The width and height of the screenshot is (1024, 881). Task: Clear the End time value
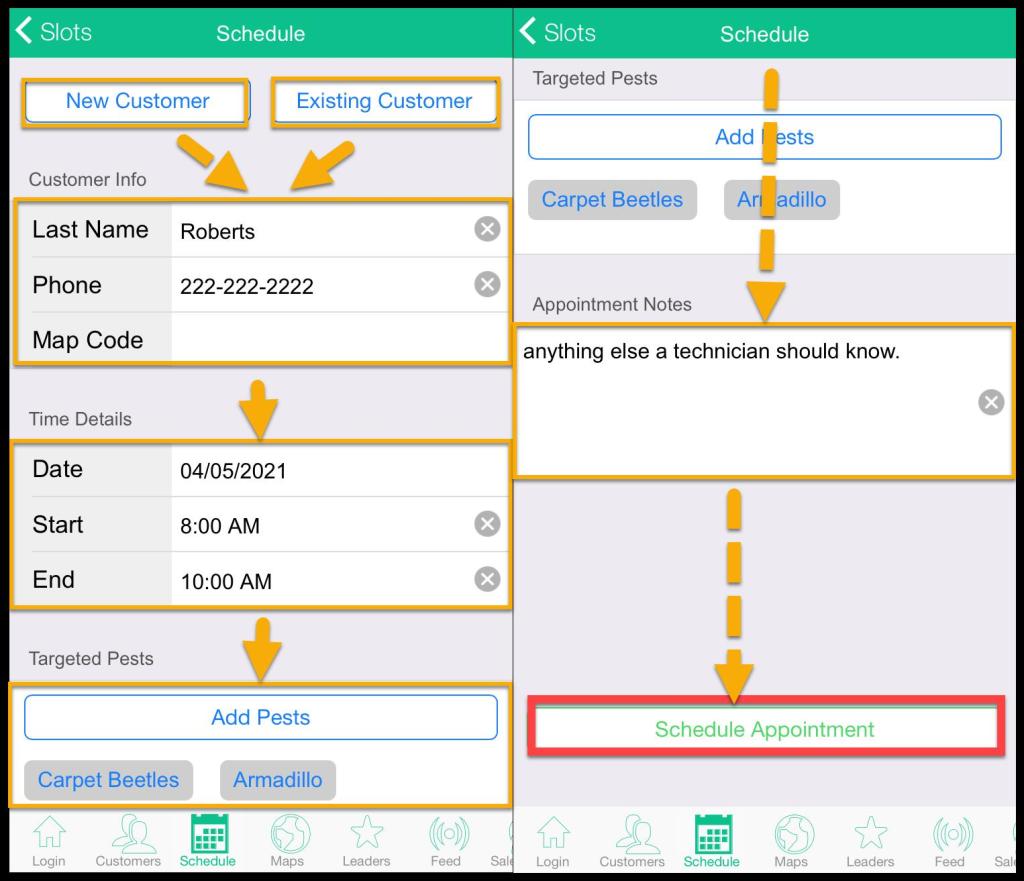[x=486, y=580]
